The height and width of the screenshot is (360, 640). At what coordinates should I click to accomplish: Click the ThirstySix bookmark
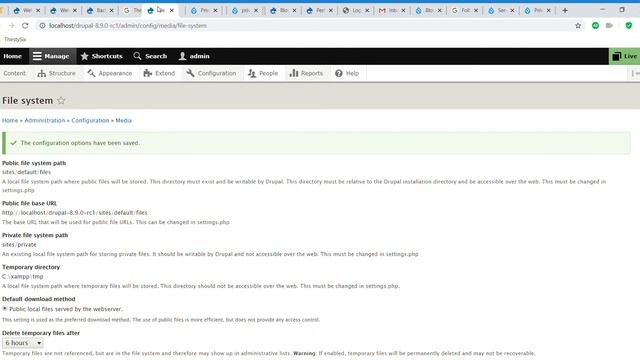[15, 40]
